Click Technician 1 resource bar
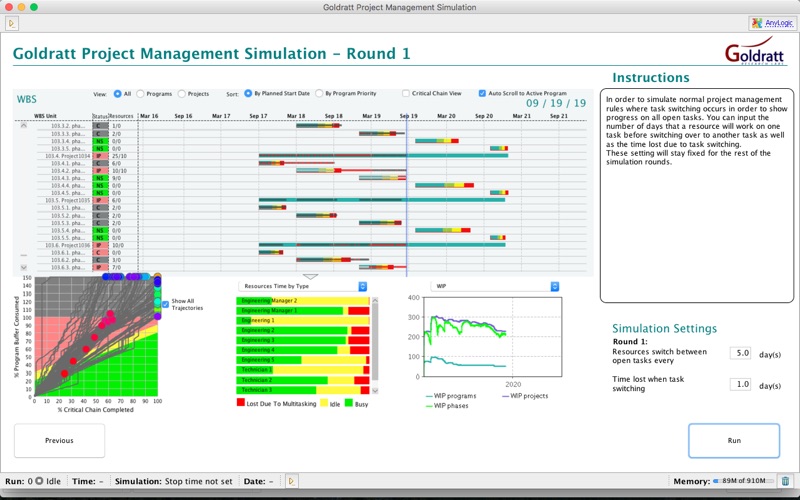Screen dimensions: 800x500 point(304,370)
